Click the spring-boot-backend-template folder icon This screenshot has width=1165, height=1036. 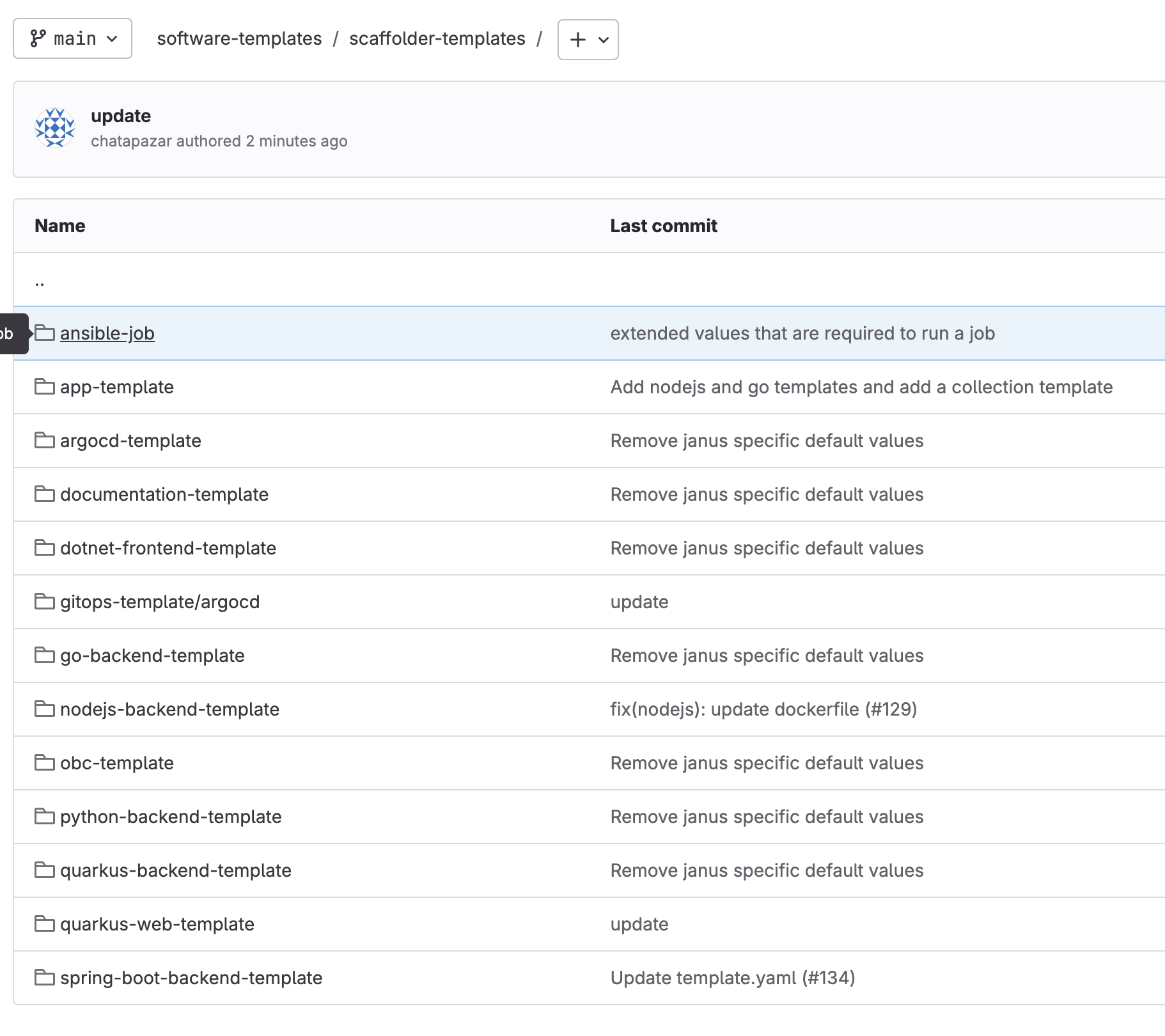[45, 977]
